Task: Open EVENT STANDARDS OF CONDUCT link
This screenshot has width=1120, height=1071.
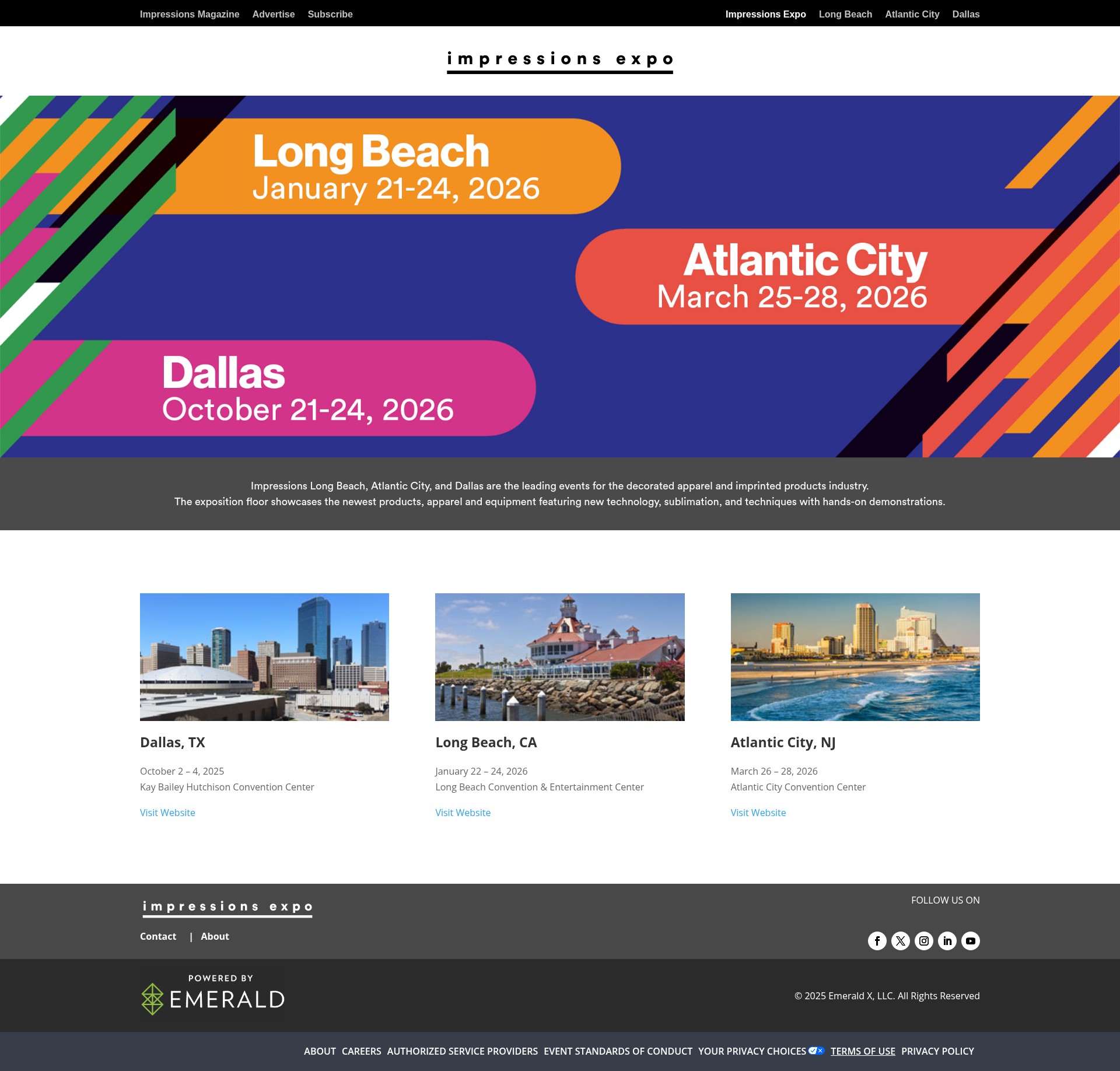Action: pos(618,1051)
